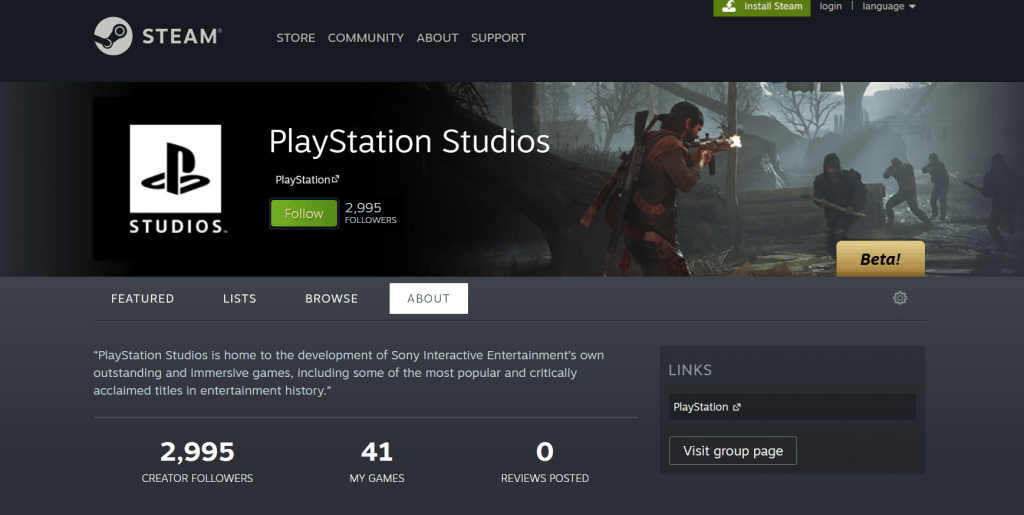Click the green Follow button
This screenshot has width=1024, height=515.
304,213
